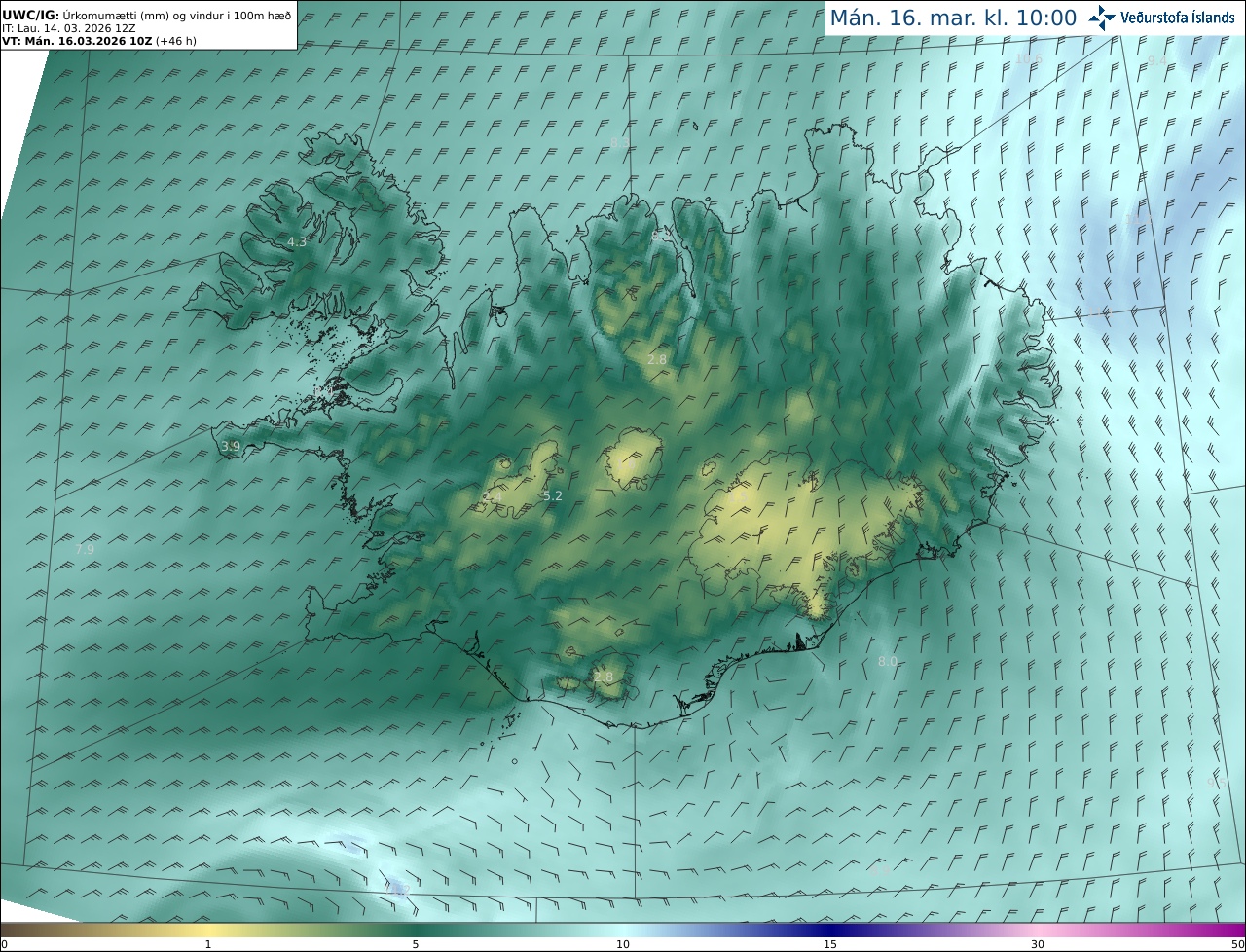1246x952 pixels.
Task: Click the Veðurstofa Íslands logo text
Action: (x=1178, y=18)
